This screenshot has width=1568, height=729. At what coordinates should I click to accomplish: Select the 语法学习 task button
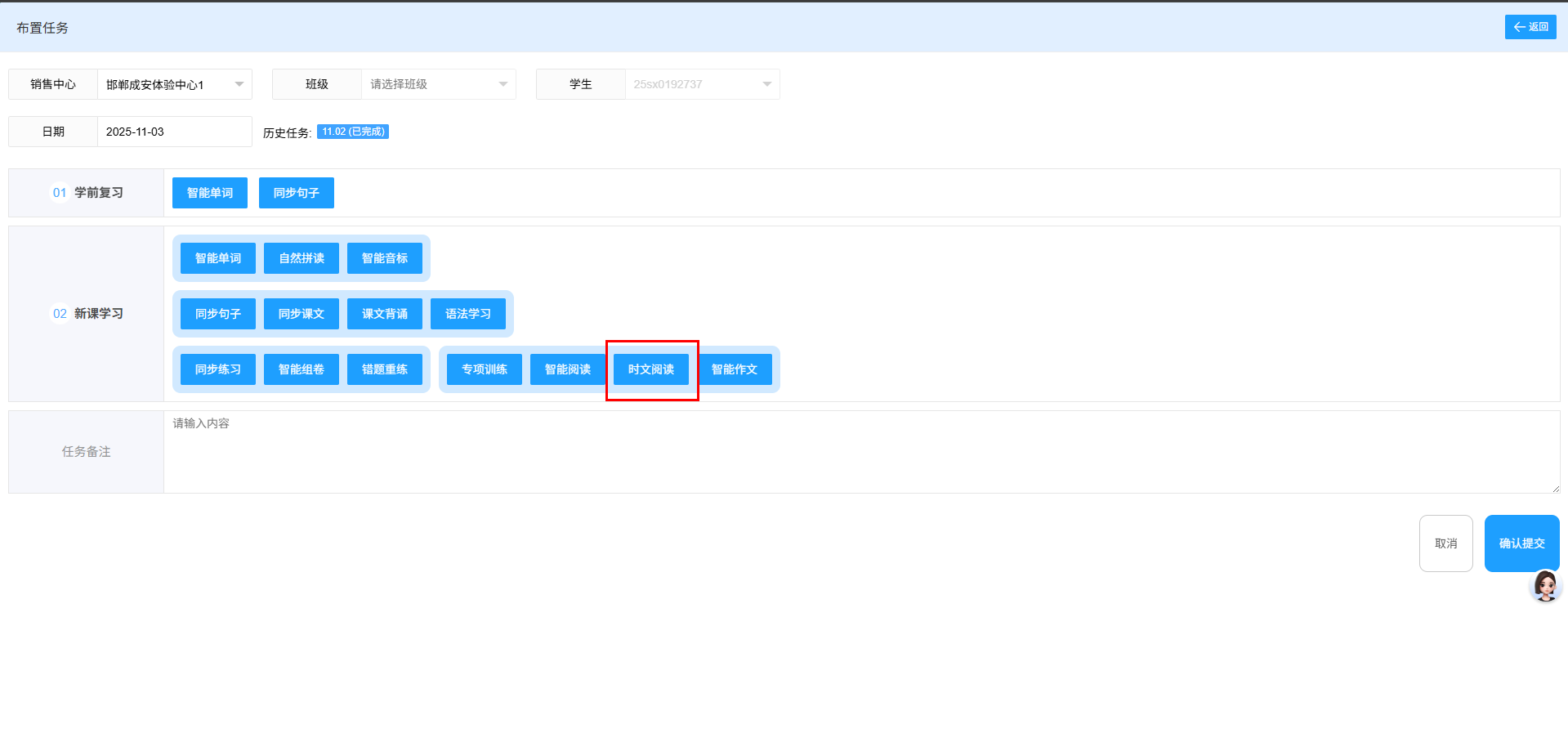[468, 314]
